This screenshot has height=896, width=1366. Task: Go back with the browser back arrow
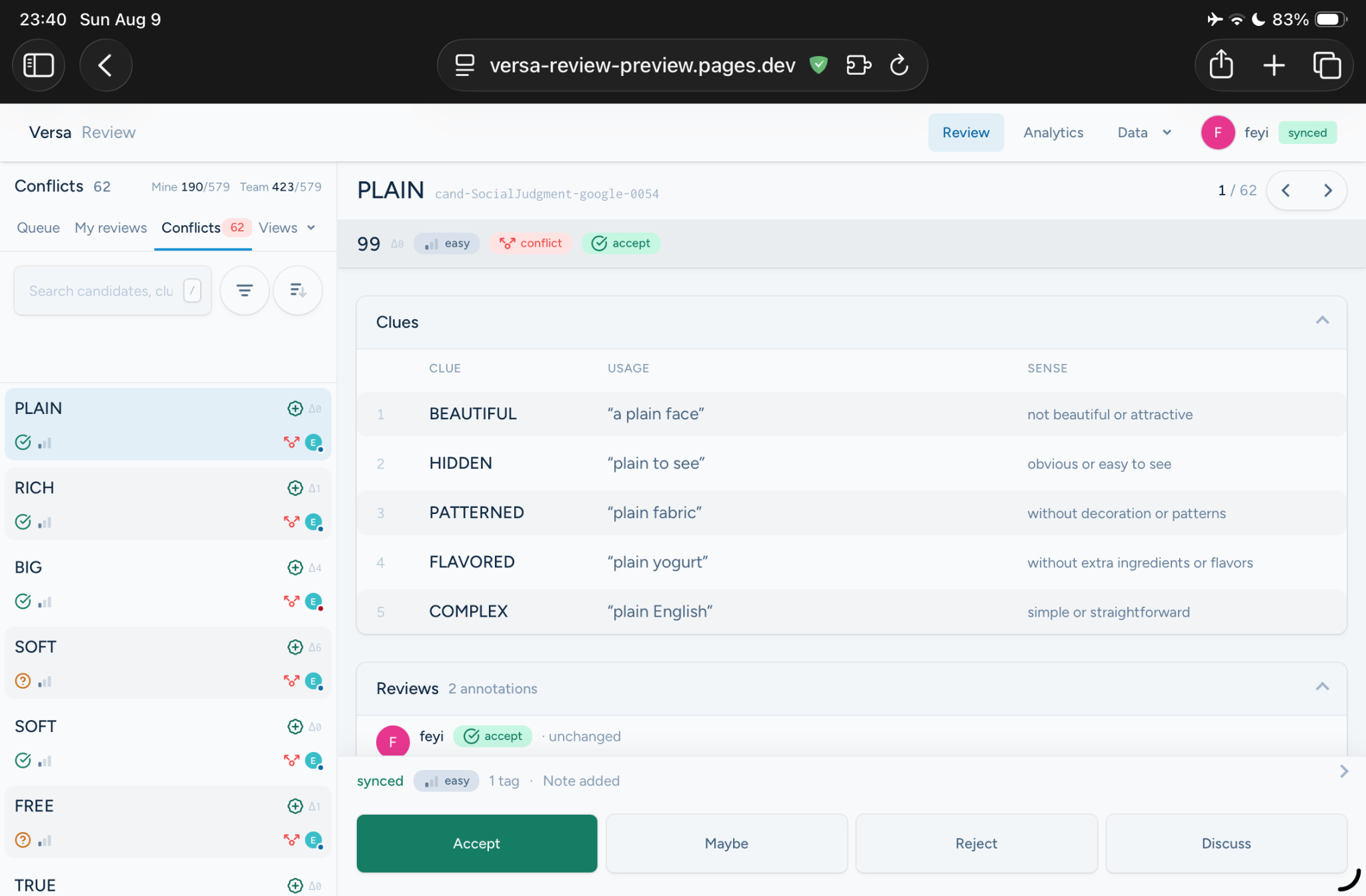click(105, 65)
